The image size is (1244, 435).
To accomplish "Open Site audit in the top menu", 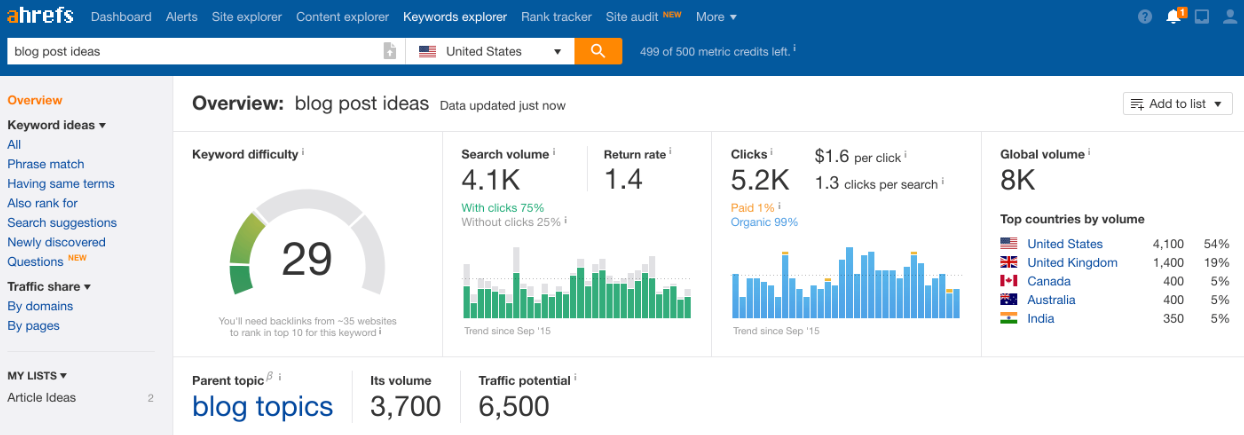I will coord(630,16).
